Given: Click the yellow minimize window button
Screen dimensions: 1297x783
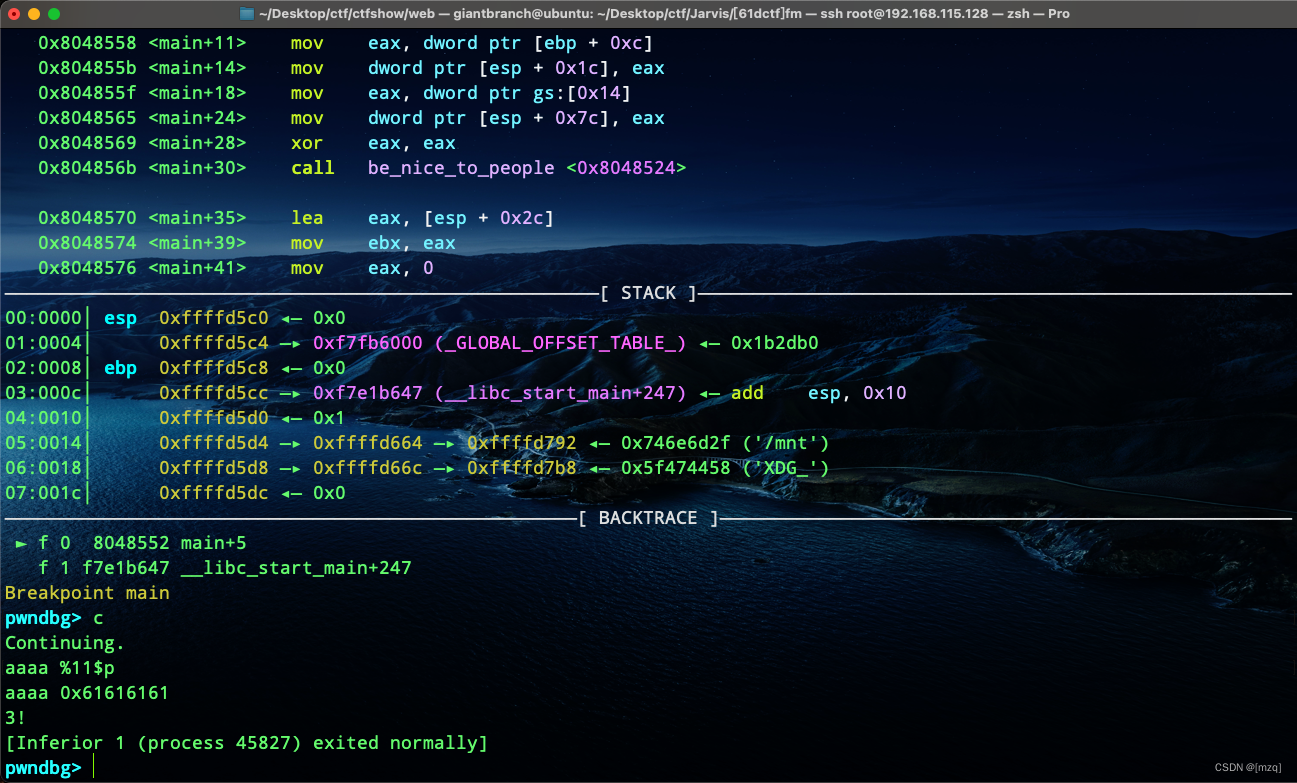Looking at the screenshot, I should [34, 14].
